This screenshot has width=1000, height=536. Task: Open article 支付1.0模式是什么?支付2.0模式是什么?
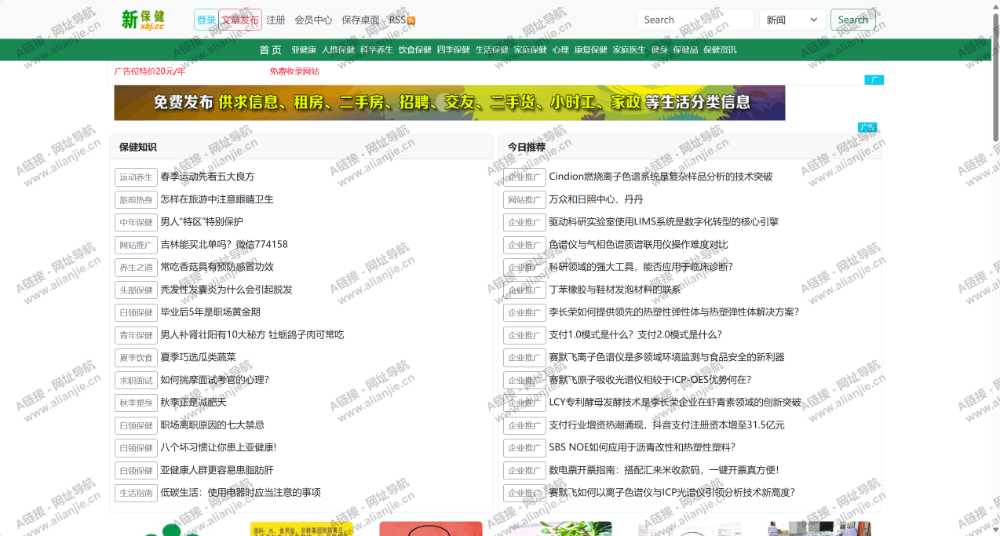[x=635, y=334]
